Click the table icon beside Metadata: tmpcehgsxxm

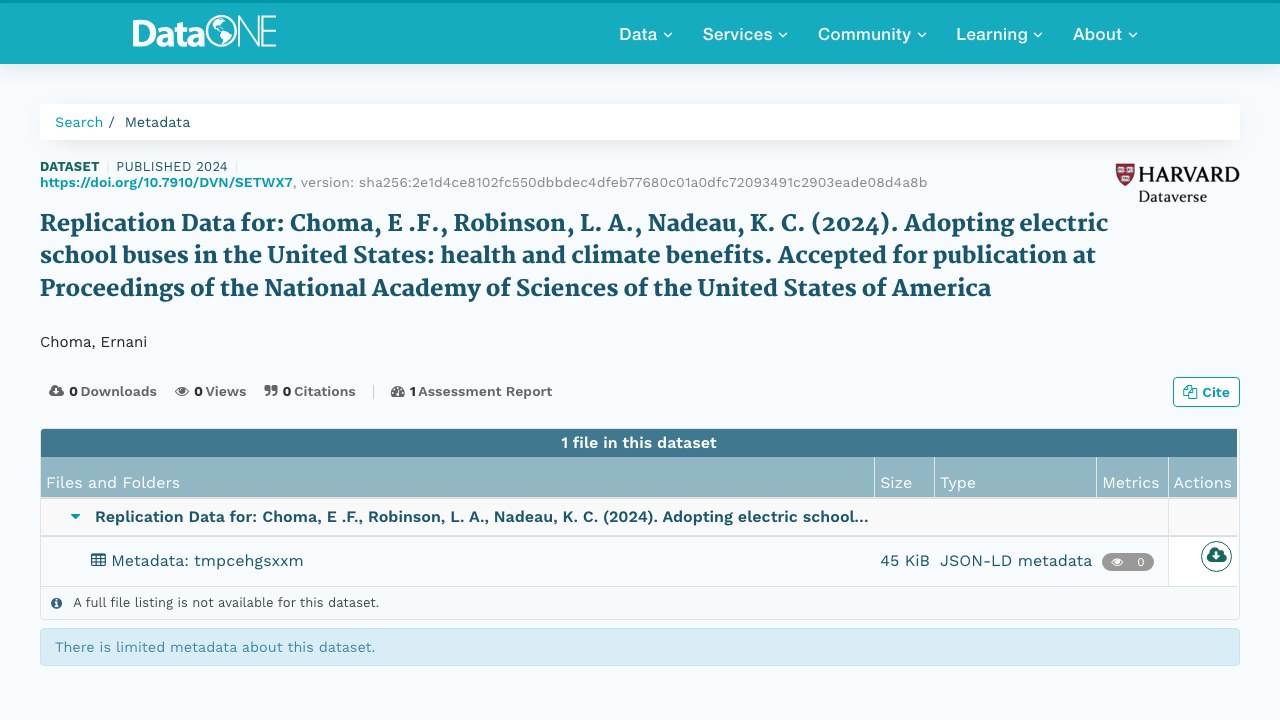click(98, 561)
